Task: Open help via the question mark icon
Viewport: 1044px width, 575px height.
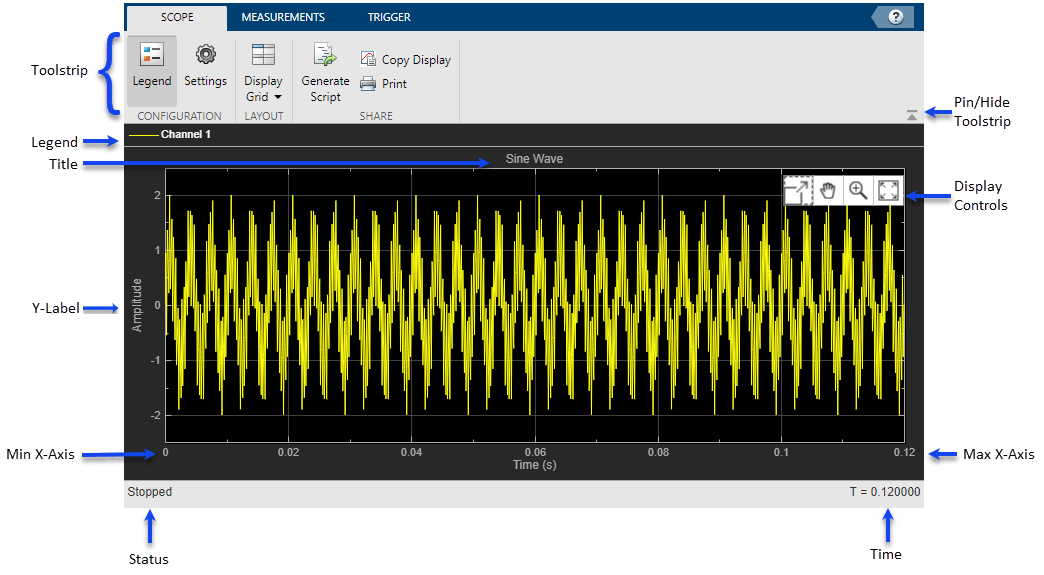Action: (895, 17)
